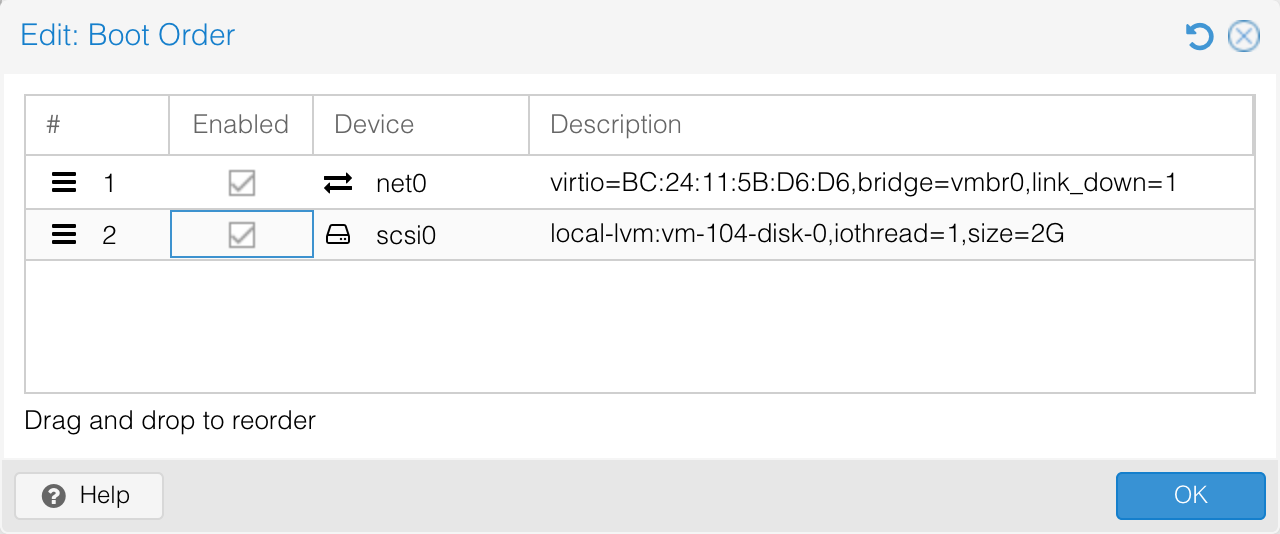This screenshot has width=1280, height=534.
Task: Click the network arrows icon beside net0
Action: tap(338, 183)
